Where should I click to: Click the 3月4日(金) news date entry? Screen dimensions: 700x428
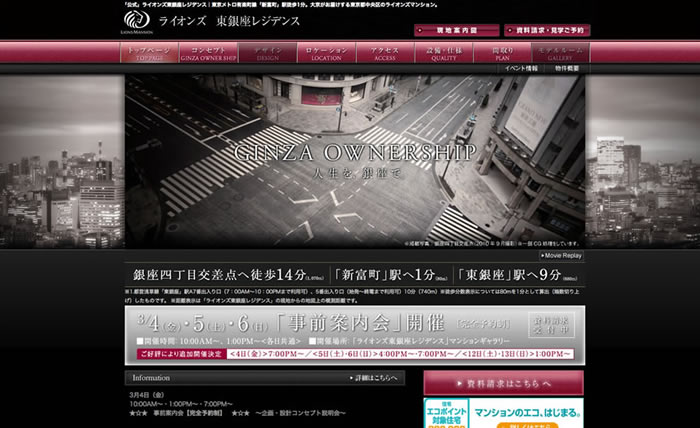pos(146,395)
